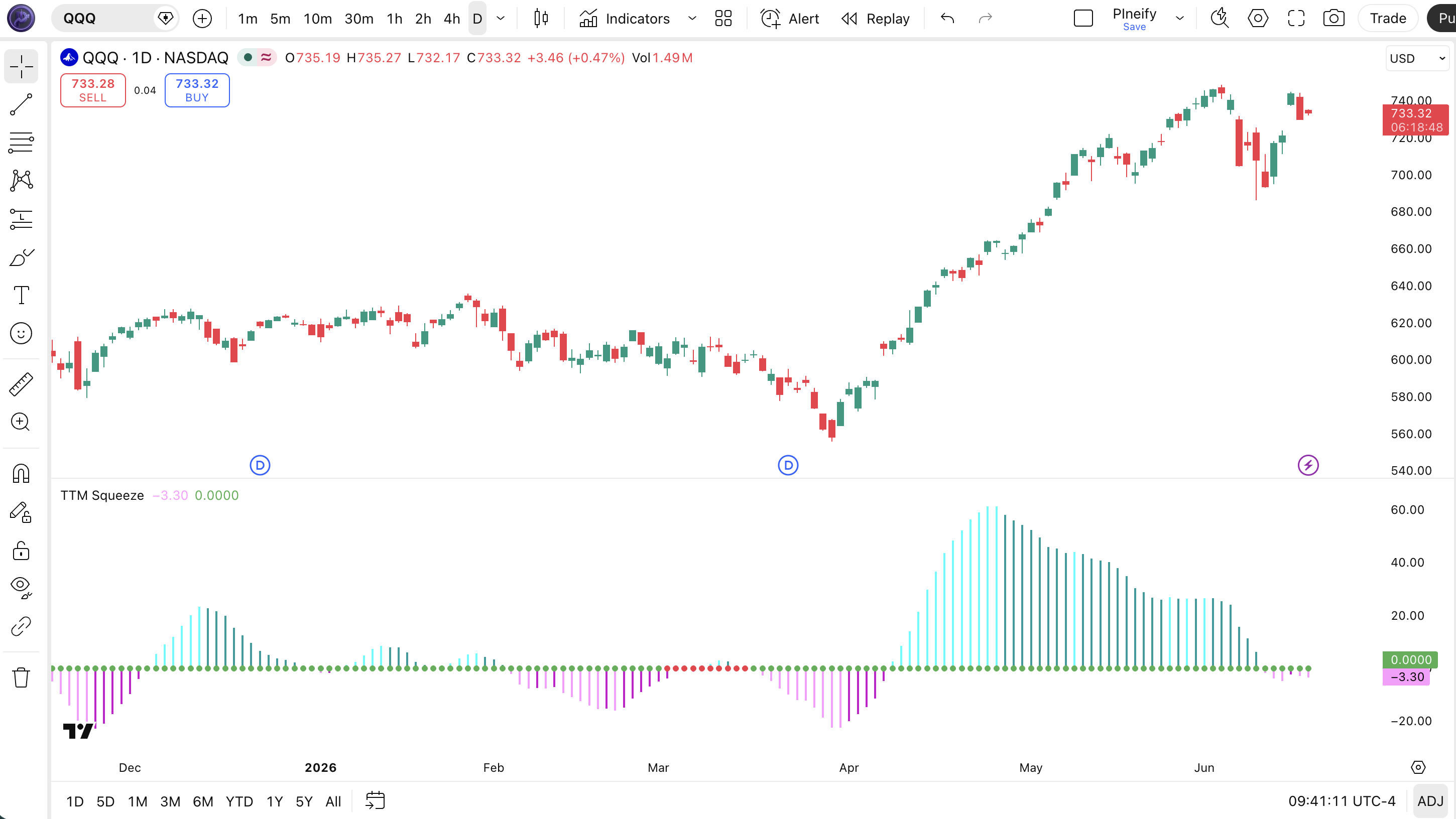Open the USD currency dropdown
Viewport: 1456px width, 819px height.
1417,58
